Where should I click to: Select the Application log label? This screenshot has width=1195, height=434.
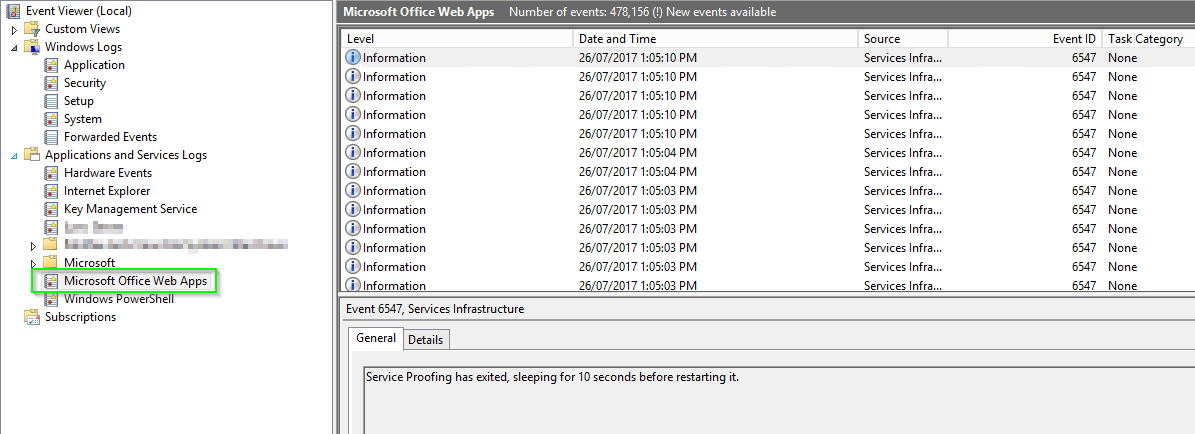(95, 66)
